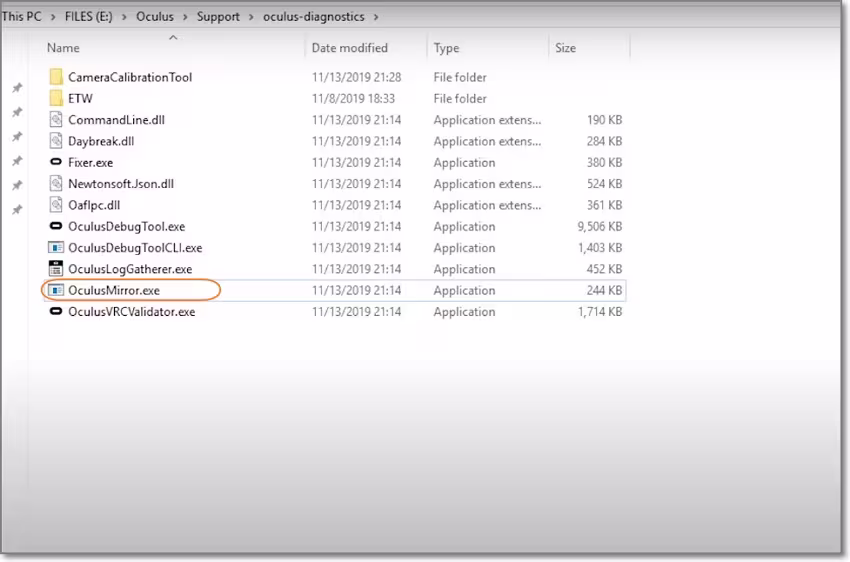
Task: Click the CommandLine.dll file icon
Action: coord(56,119)
